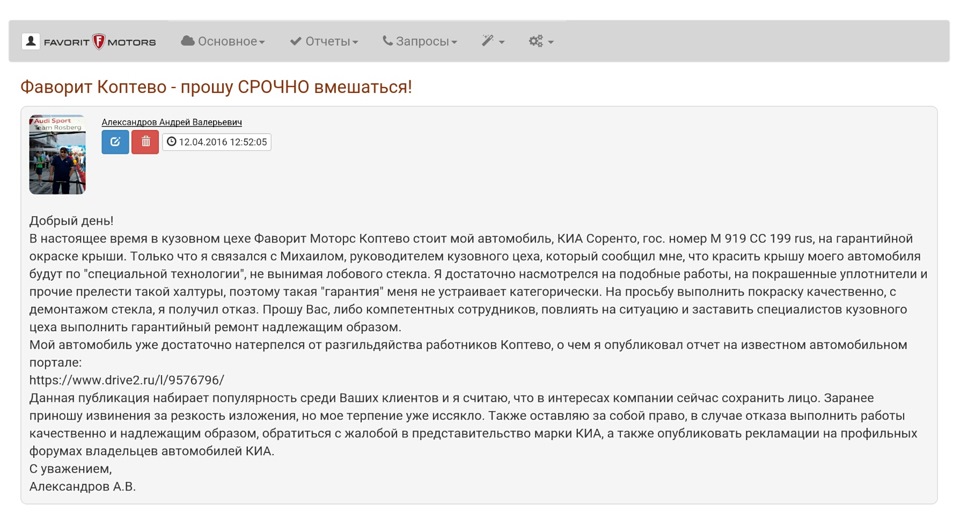Click the checkmark icon beside Отчеты
The height and width of the screenshot is (526, 960).
coord(296,41)
